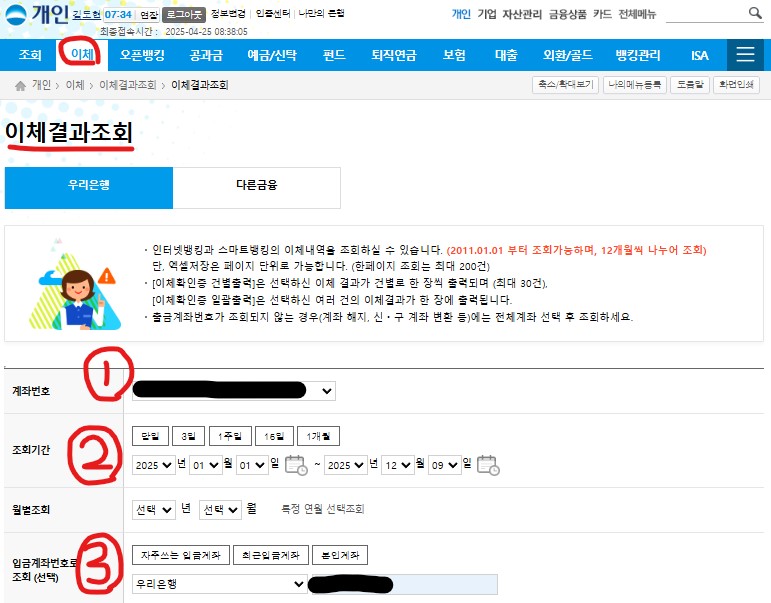Viewport: 771px width, 603px height.
Task: Open end year 2025 dropdown
Action: [346, 465]
